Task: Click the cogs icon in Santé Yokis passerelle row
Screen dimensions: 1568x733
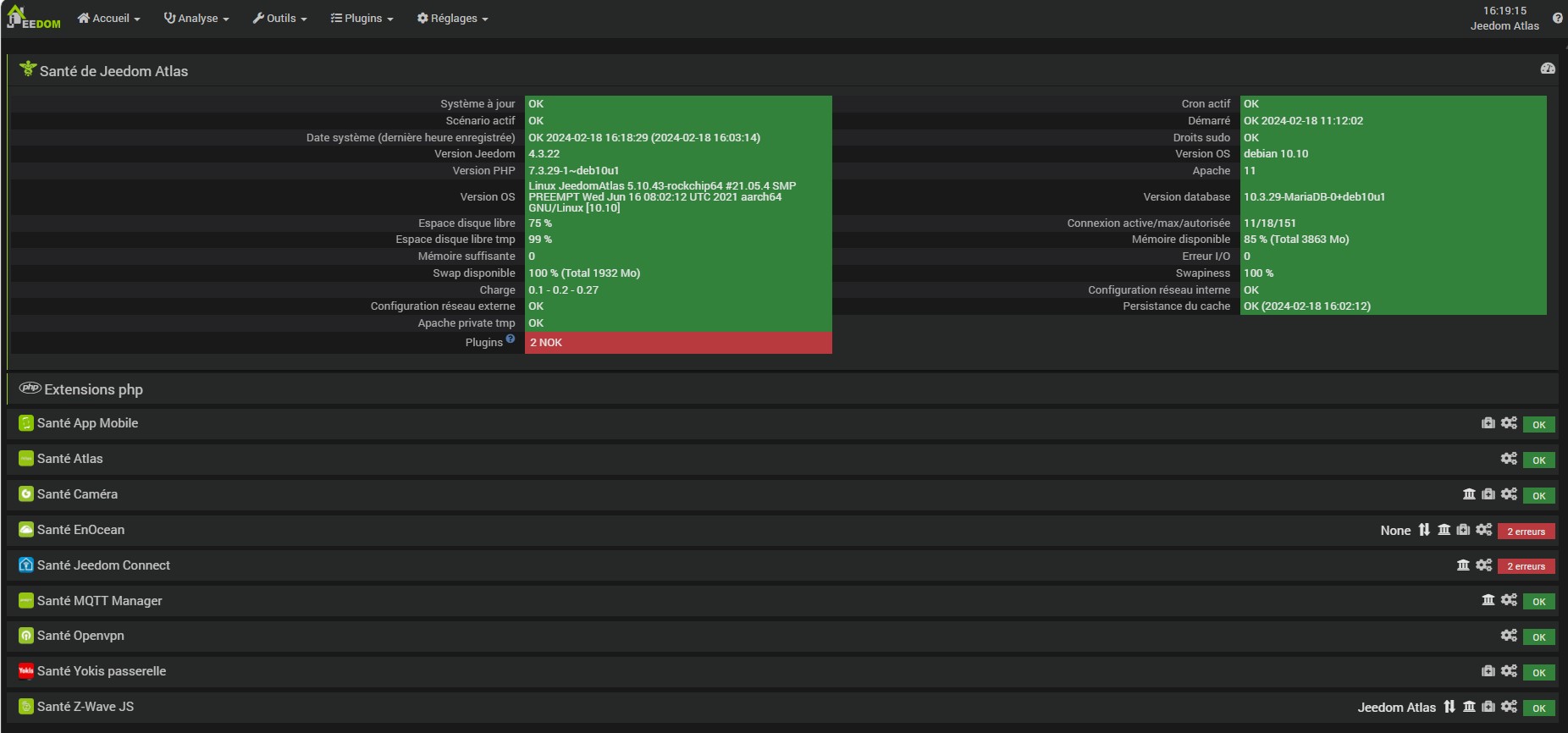Action: 1509,671
